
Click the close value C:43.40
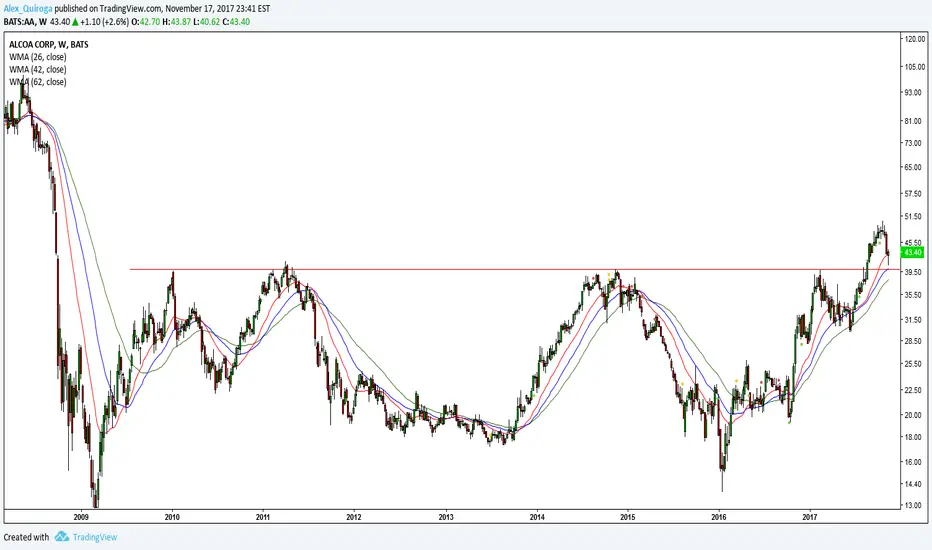point(237,22)
